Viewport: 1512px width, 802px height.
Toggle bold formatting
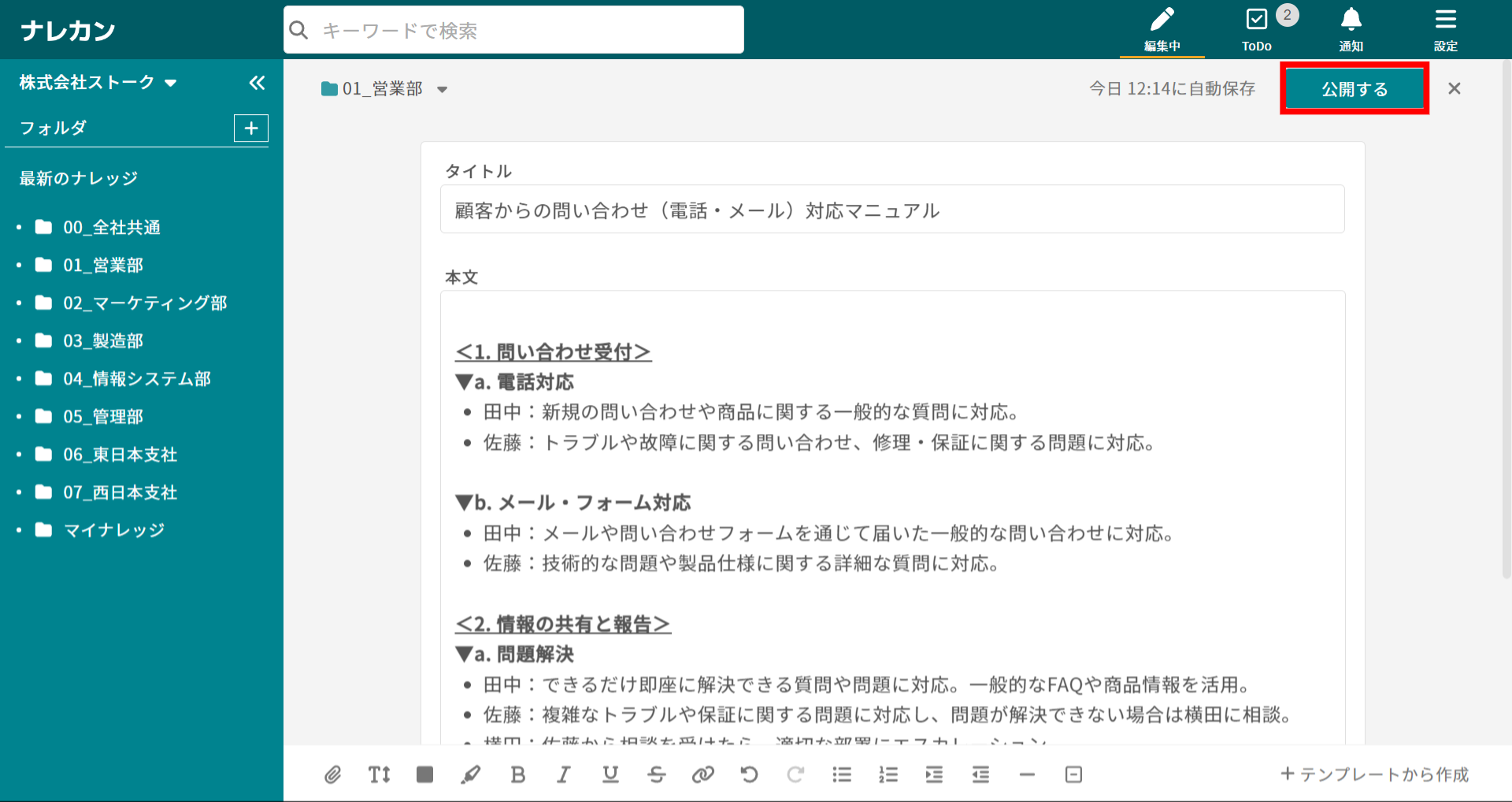(x=517, y=775)
